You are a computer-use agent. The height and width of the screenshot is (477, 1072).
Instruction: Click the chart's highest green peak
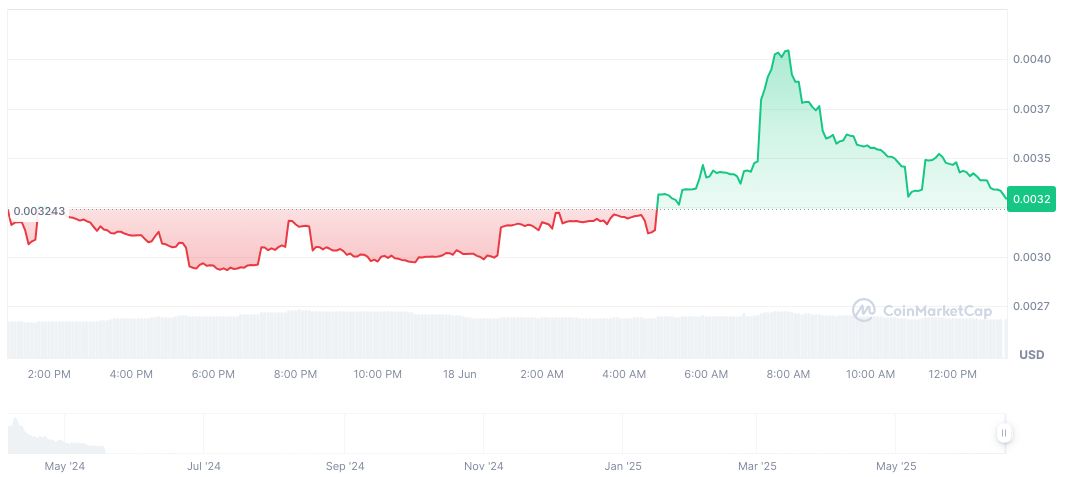point(788,51)
